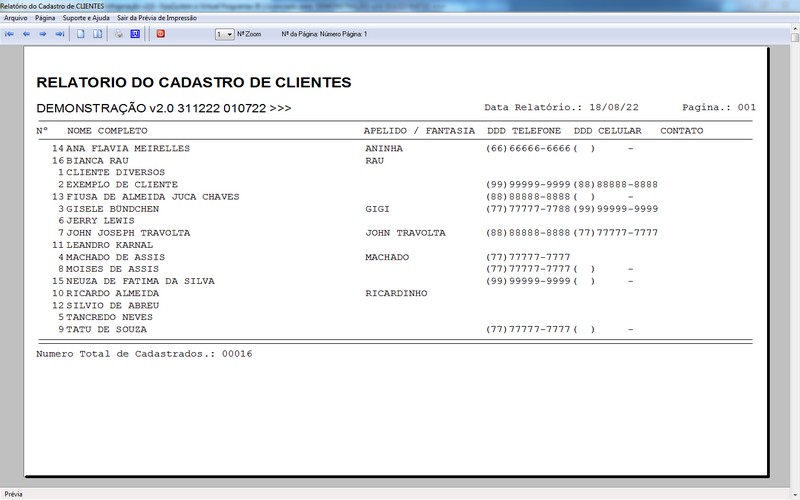Click the blue square toolbar icon
800x500 pixels.
[135, 34]
